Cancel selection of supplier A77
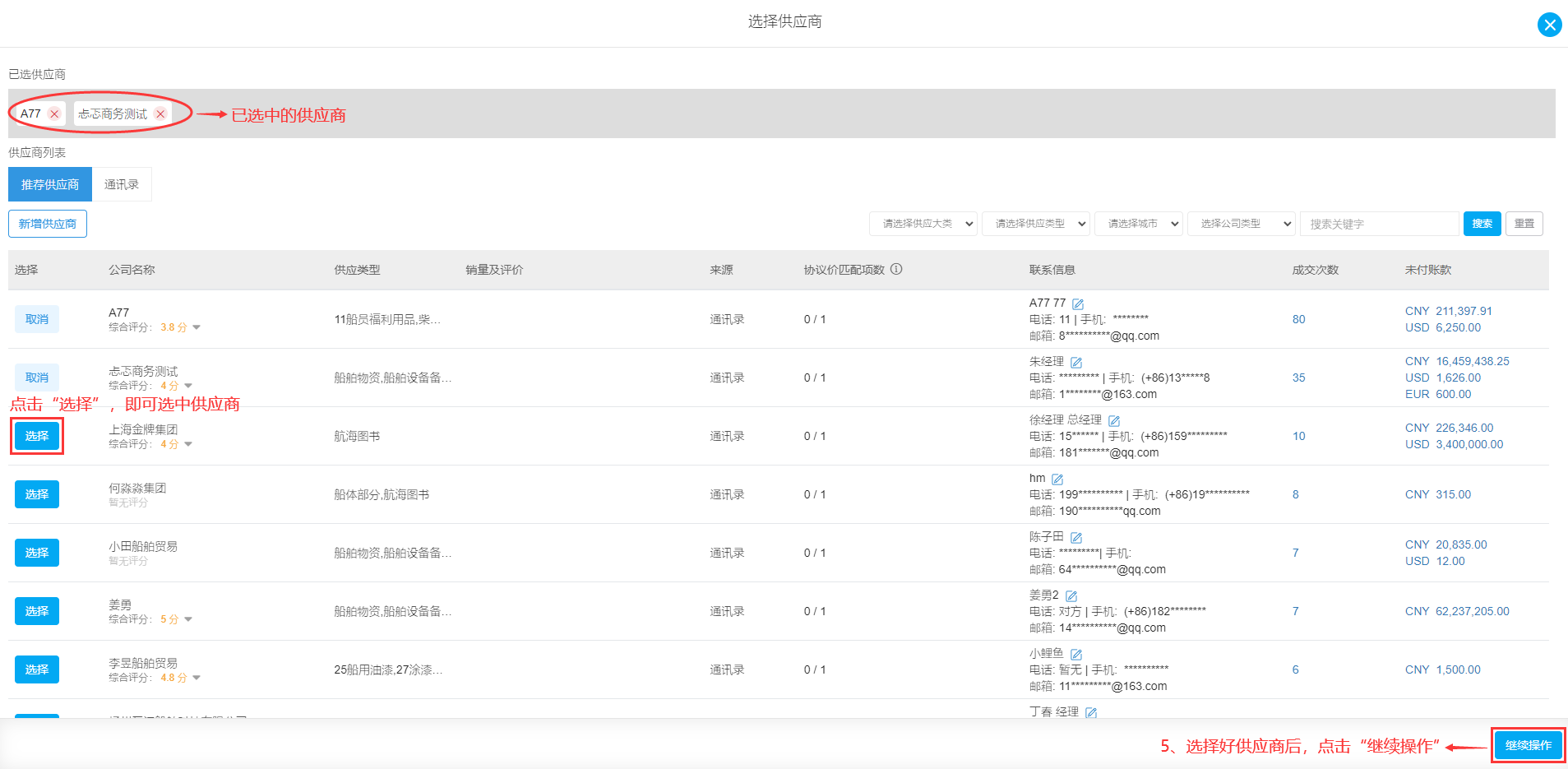The image size is (1568, 769). (37, 319)
